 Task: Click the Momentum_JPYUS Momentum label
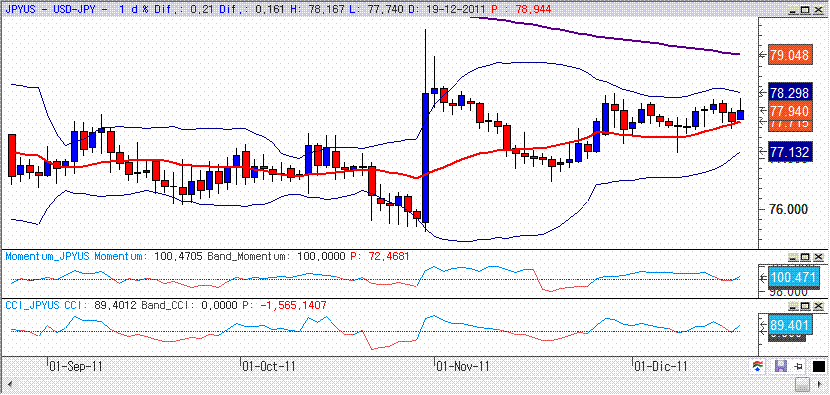pyautogui.click(x=77, y=256)
